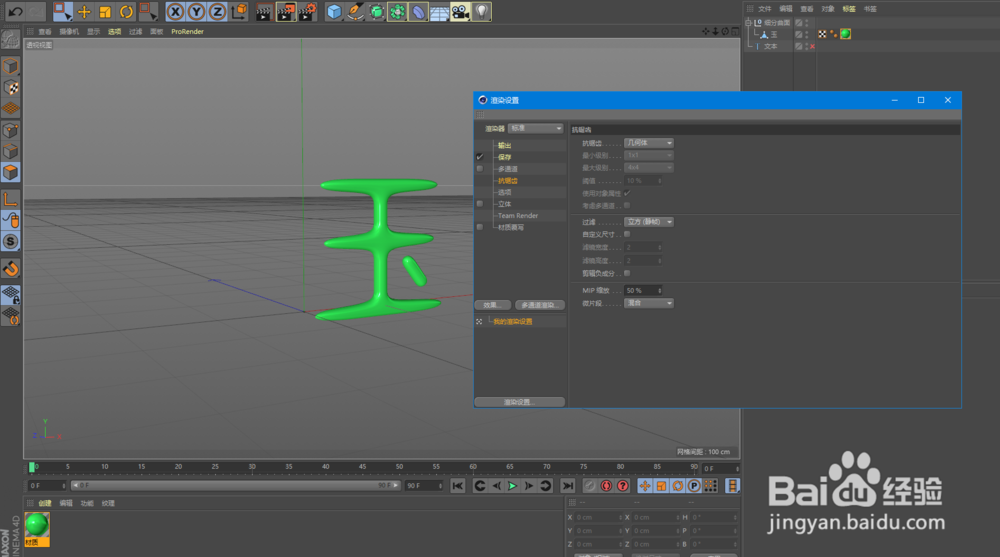Select 我的渲染设置 preset entry
The width and height of the screenshot is (1000, 557).
coord(513,322)
